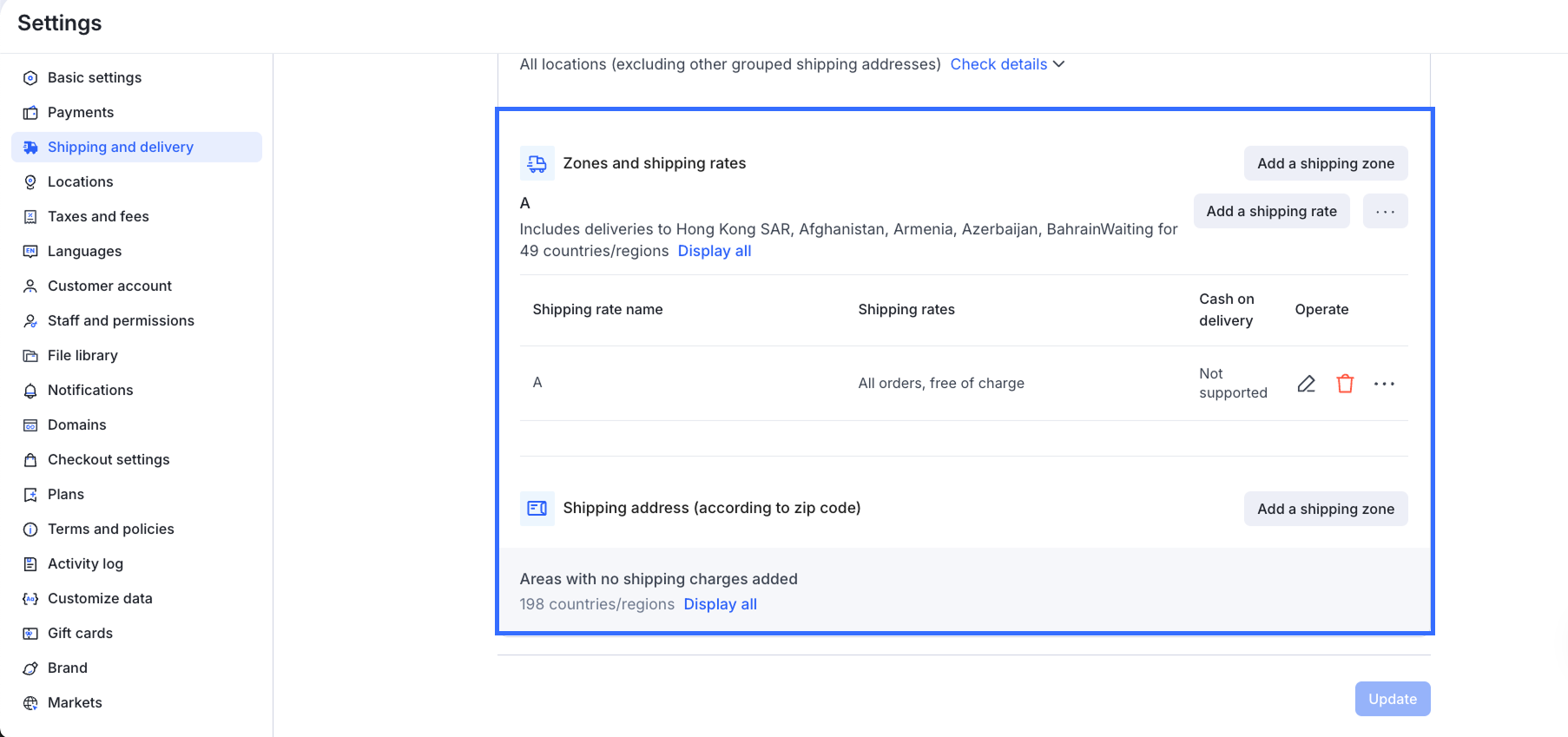Expand Check details chevron for locations

[x=1058, y=64]
